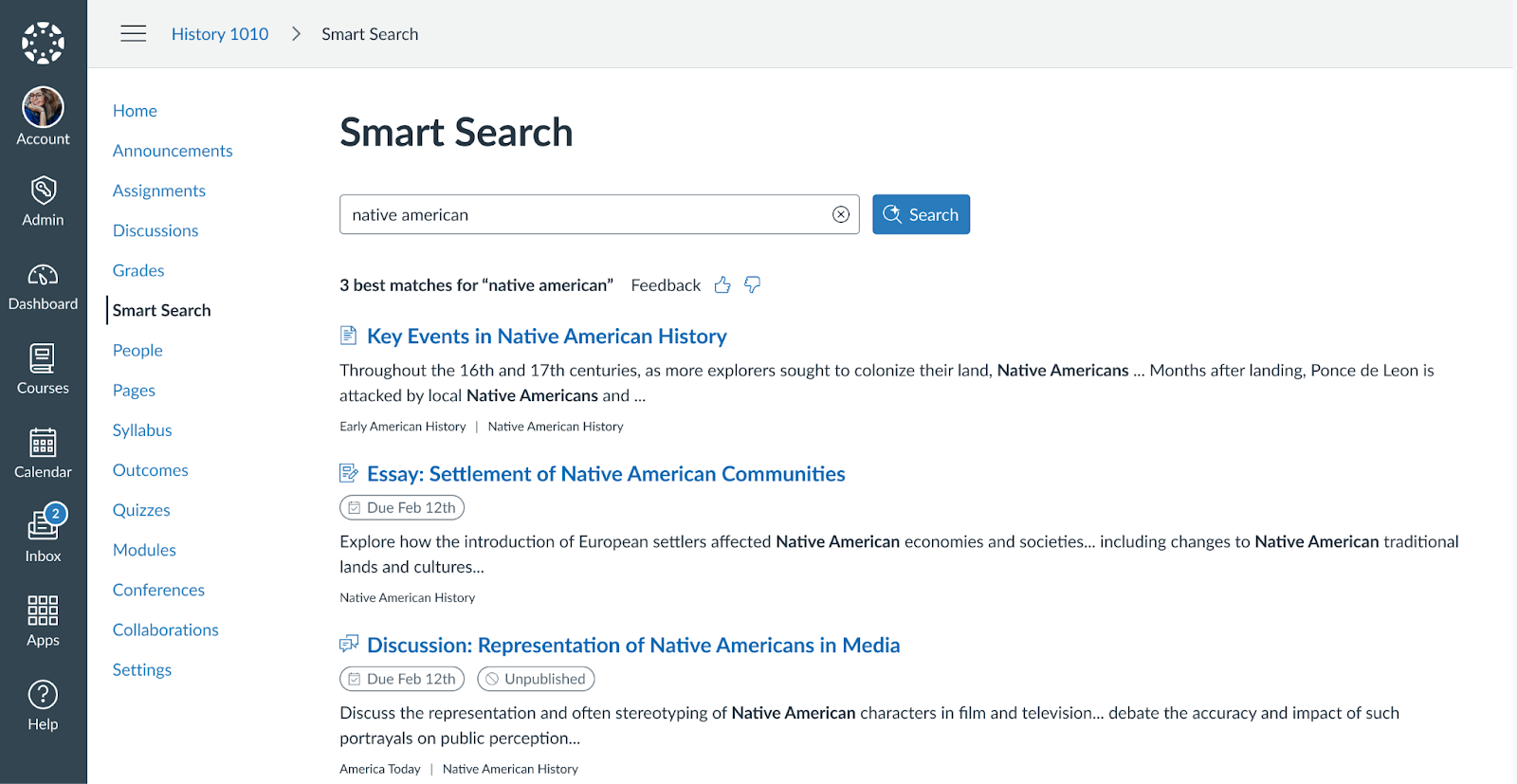Go to Home in course menu
The height and width of the screenshot is (784, 1517).
tap(135, 111)
